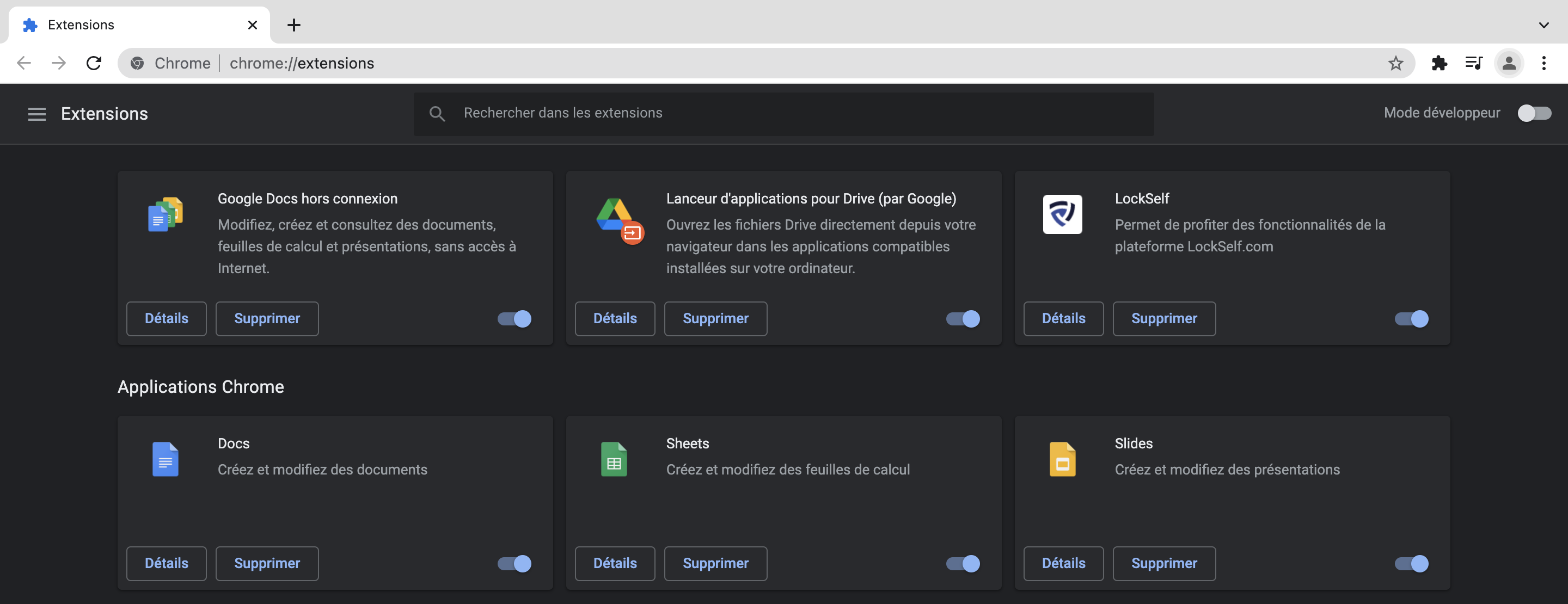Open the profile avatar menu
Viewport: 1568px width, 604px height.
[x=1509, y=63]
